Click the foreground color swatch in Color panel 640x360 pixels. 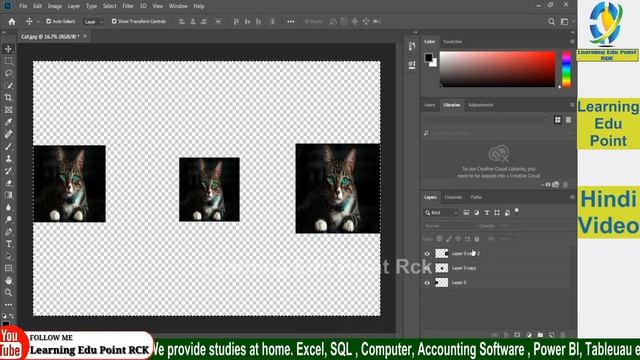coord(429,58)
